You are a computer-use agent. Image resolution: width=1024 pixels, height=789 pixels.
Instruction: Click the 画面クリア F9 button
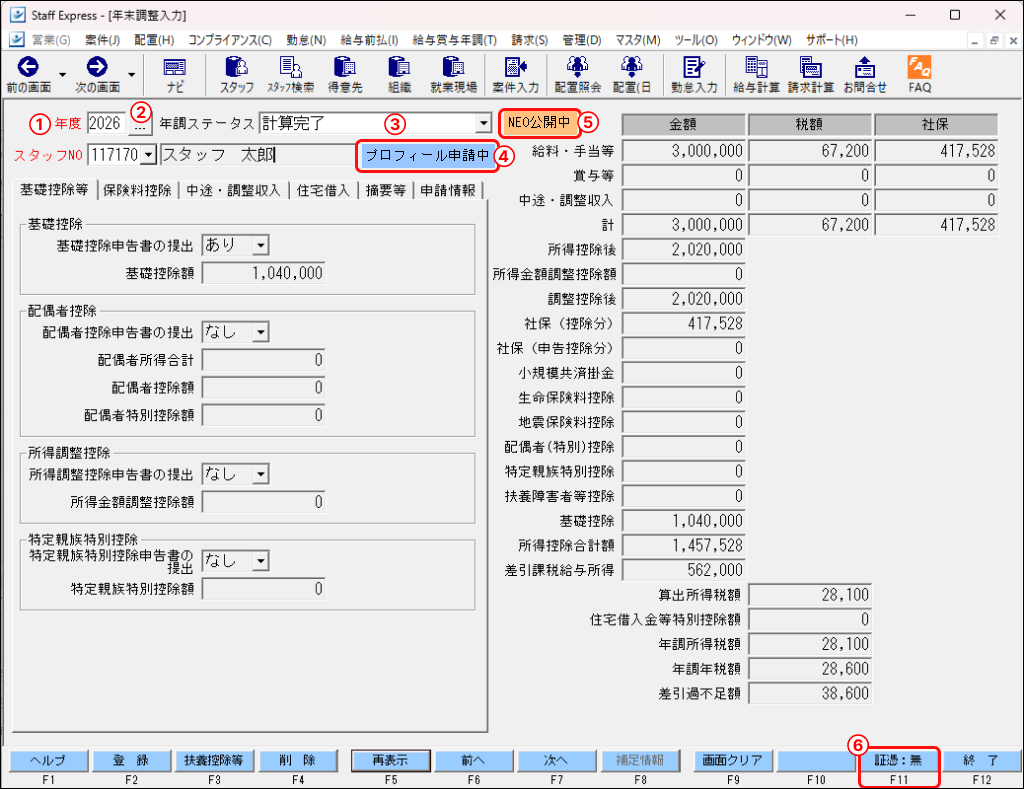733,761
